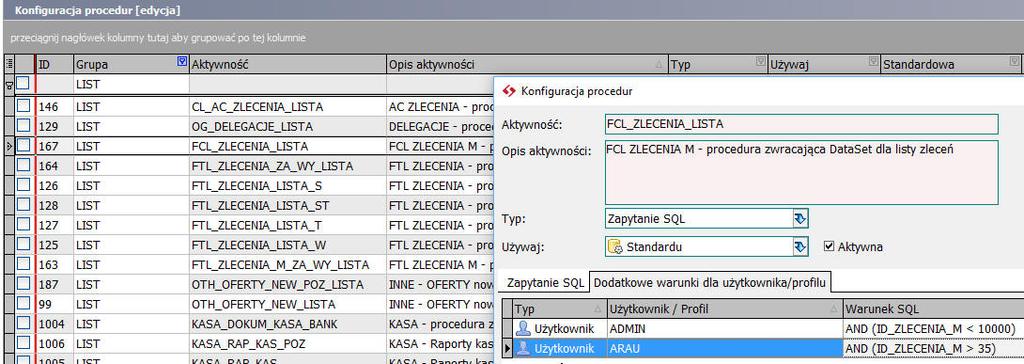The image size is (1024, 364).
Task: Click ADMIN user cell
Action: (724, 329)
